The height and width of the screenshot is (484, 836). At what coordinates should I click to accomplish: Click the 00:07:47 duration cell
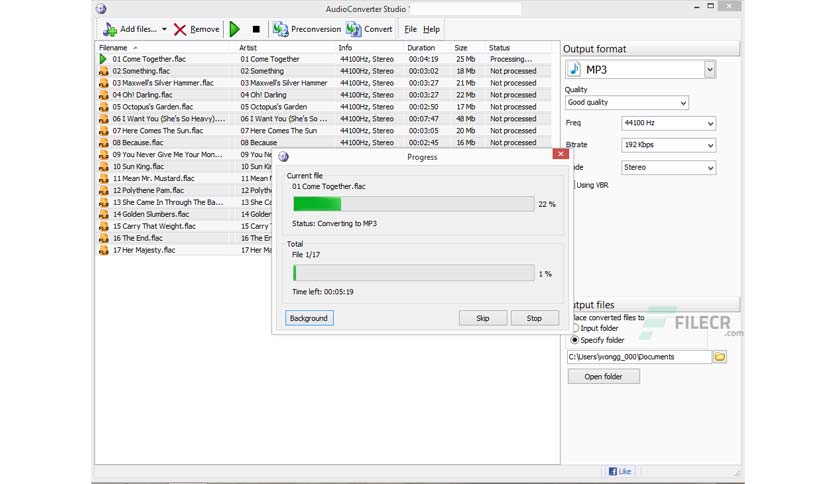click(x=424, y=119)
